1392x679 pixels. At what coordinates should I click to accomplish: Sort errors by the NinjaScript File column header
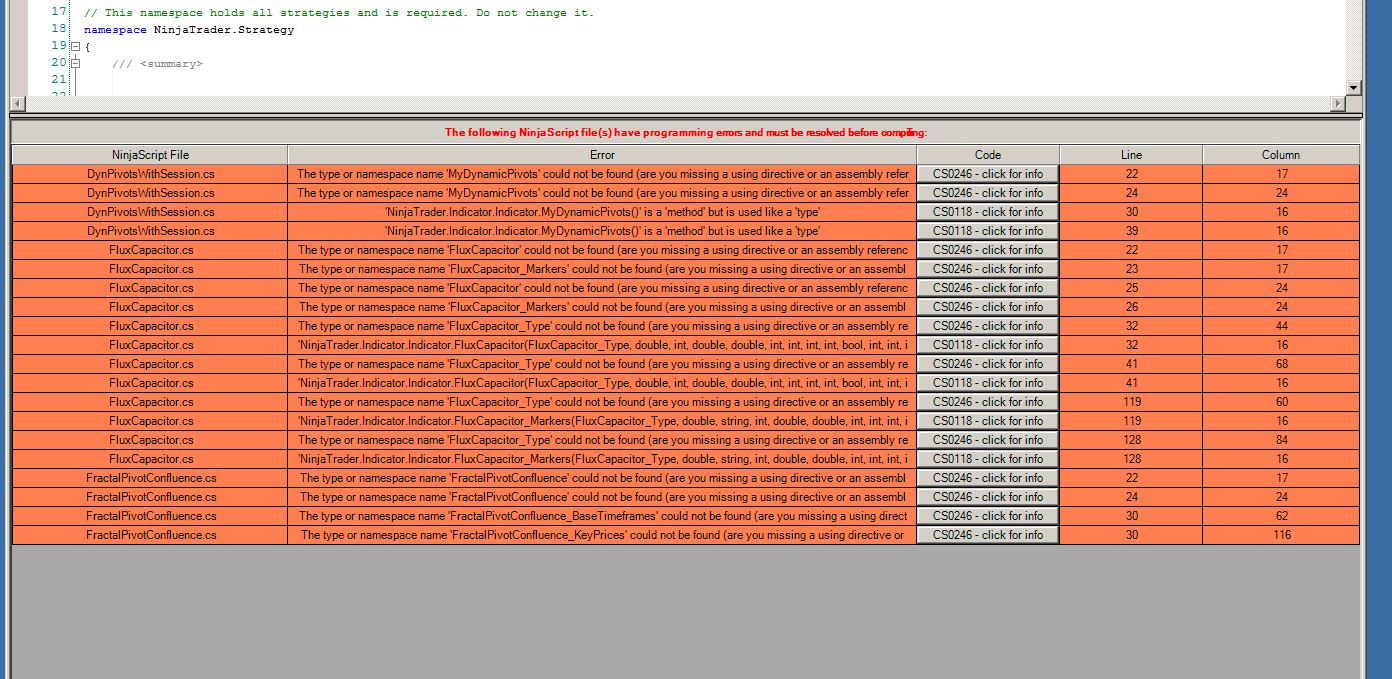coord(150,155)
